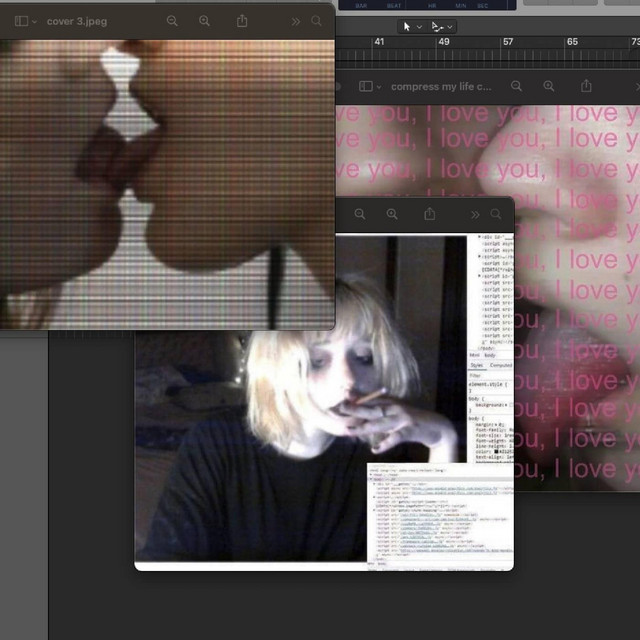Select the pointer tool in the DAW
This screenshot has width=640, height=640.
[x=407, y=27]
